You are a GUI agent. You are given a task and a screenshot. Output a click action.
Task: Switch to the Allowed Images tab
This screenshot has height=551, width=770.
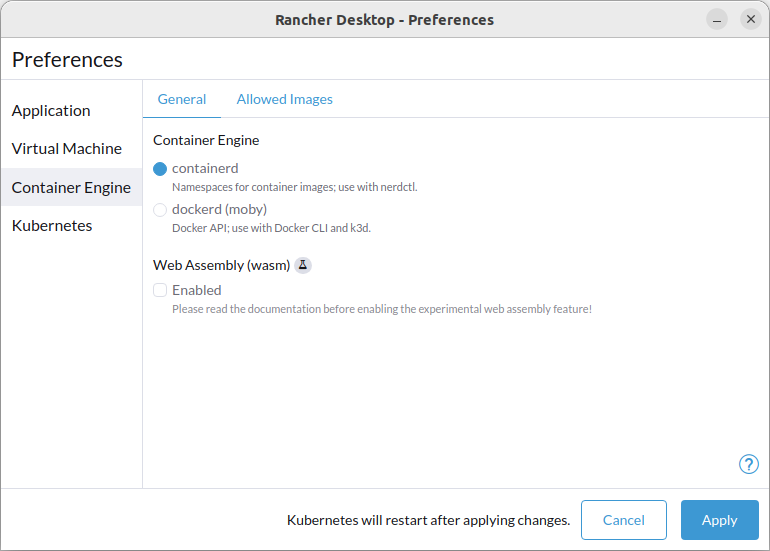pos(284,99)
